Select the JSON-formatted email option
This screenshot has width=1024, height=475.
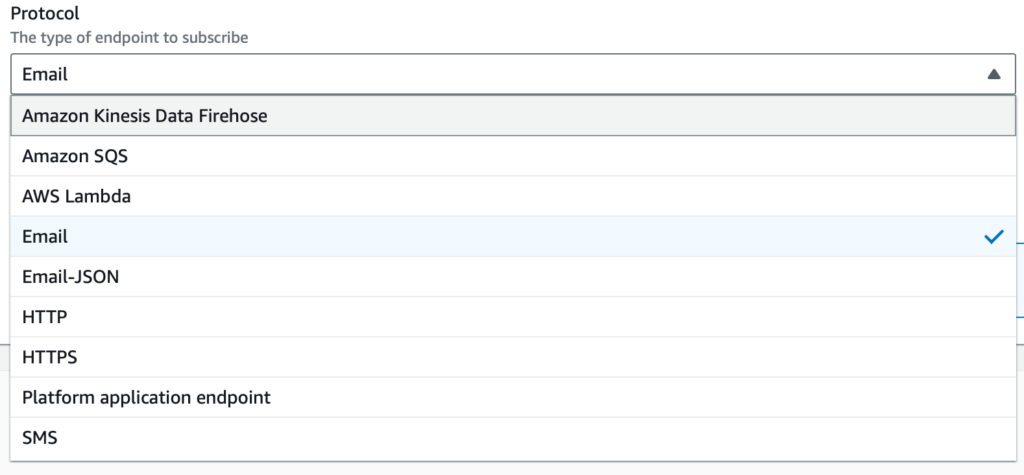click(x=70, y=277)
